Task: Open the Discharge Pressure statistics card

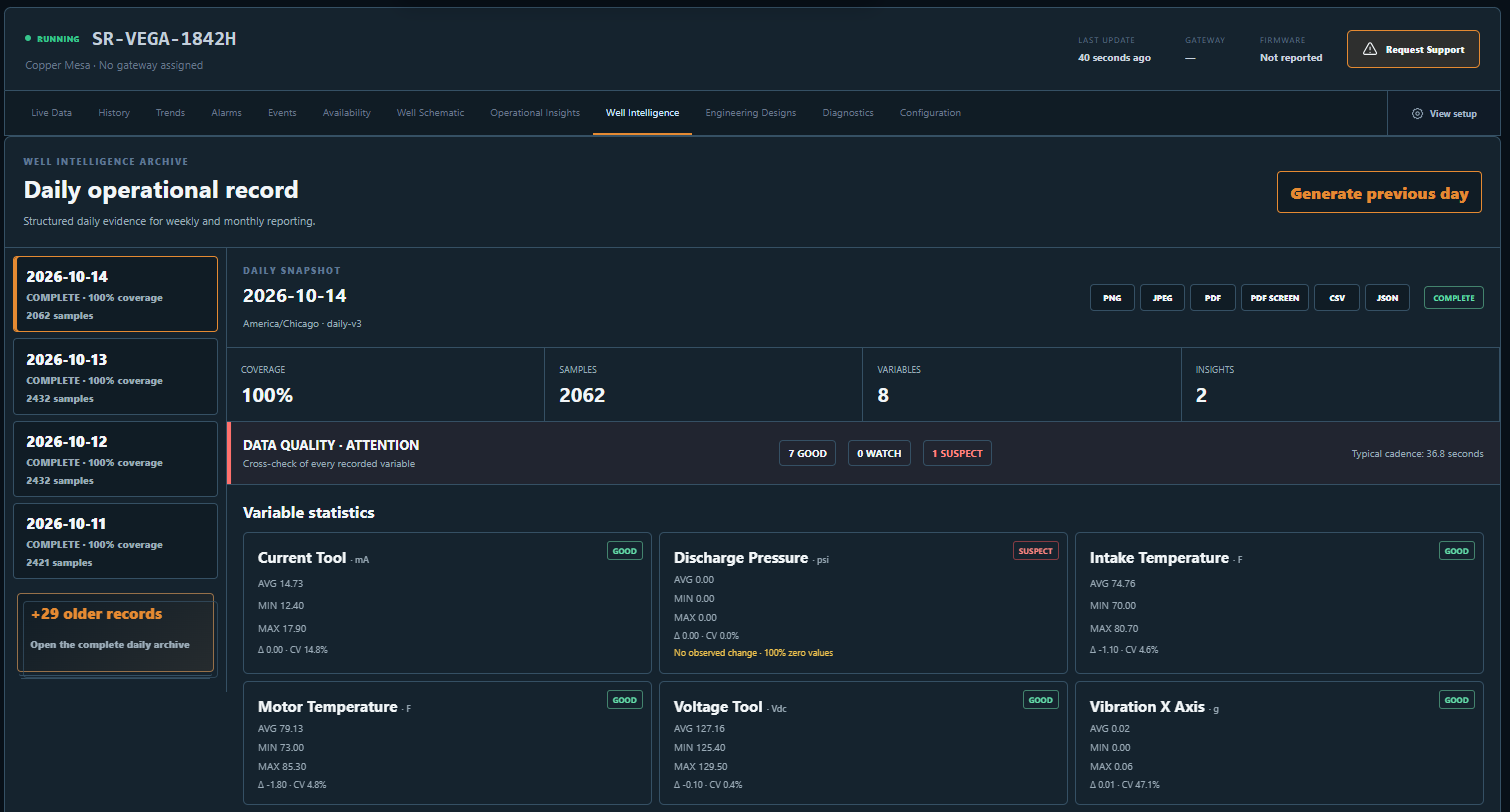Action: 863,603
